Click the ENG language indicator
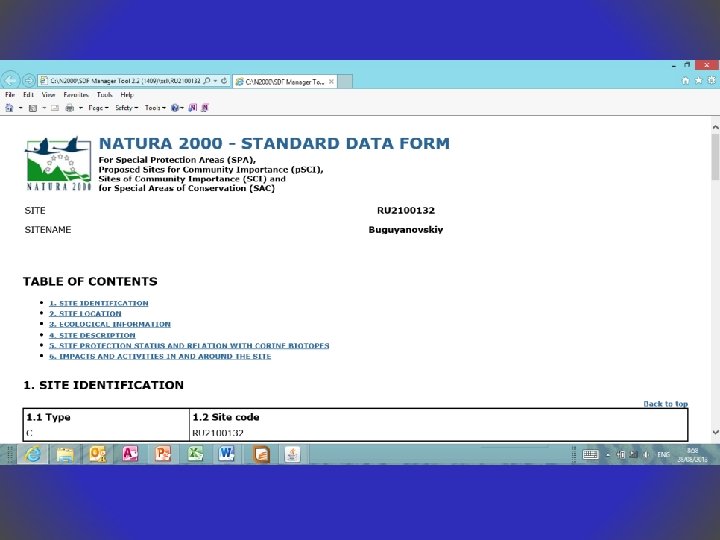This screenshot has height=540, width=720. [664, 455]
